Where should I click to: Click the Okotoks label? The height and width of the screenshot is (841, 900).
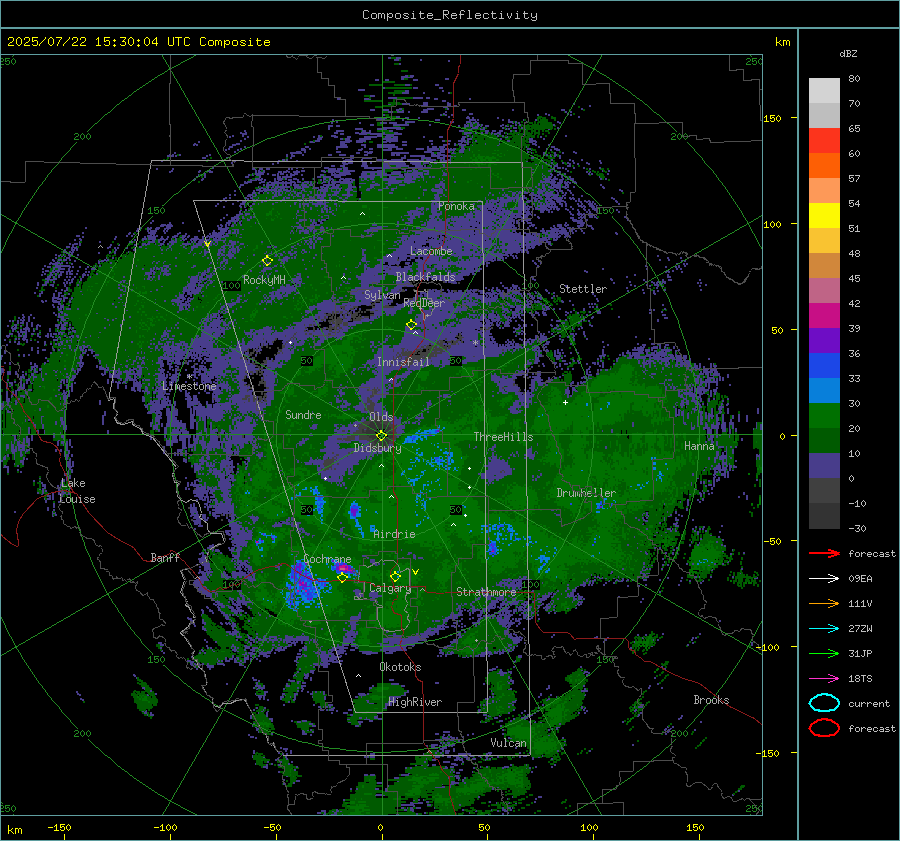(400, 667)
